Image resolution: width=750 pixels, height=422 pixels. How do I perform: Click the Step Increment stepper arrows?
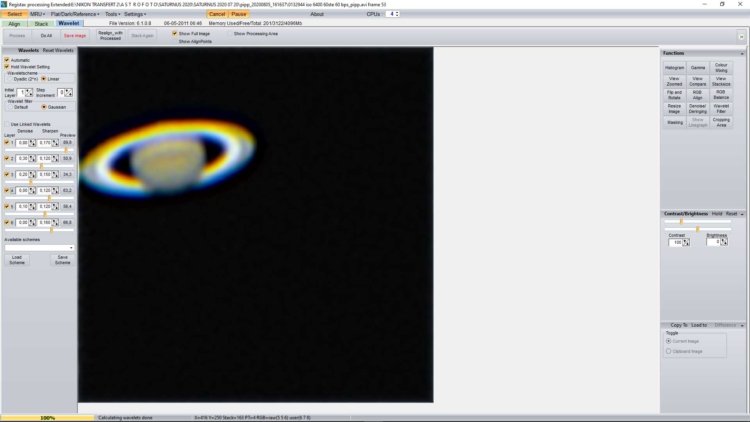(69, 92)
